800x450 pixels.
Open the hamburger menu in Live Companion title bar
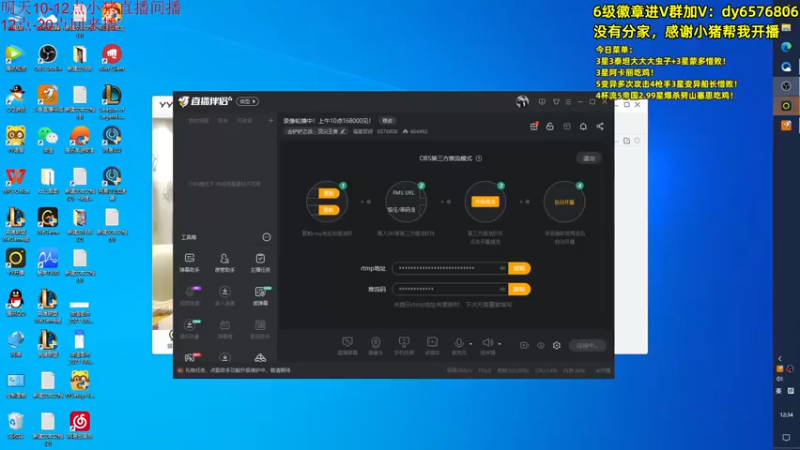coord(568,102)
